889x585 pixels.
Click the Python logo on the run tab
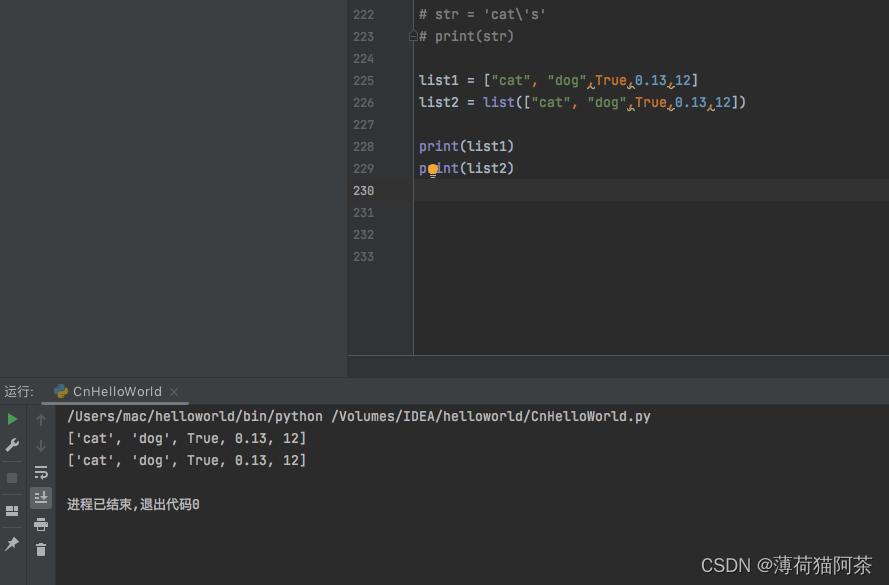coord(61,392)
